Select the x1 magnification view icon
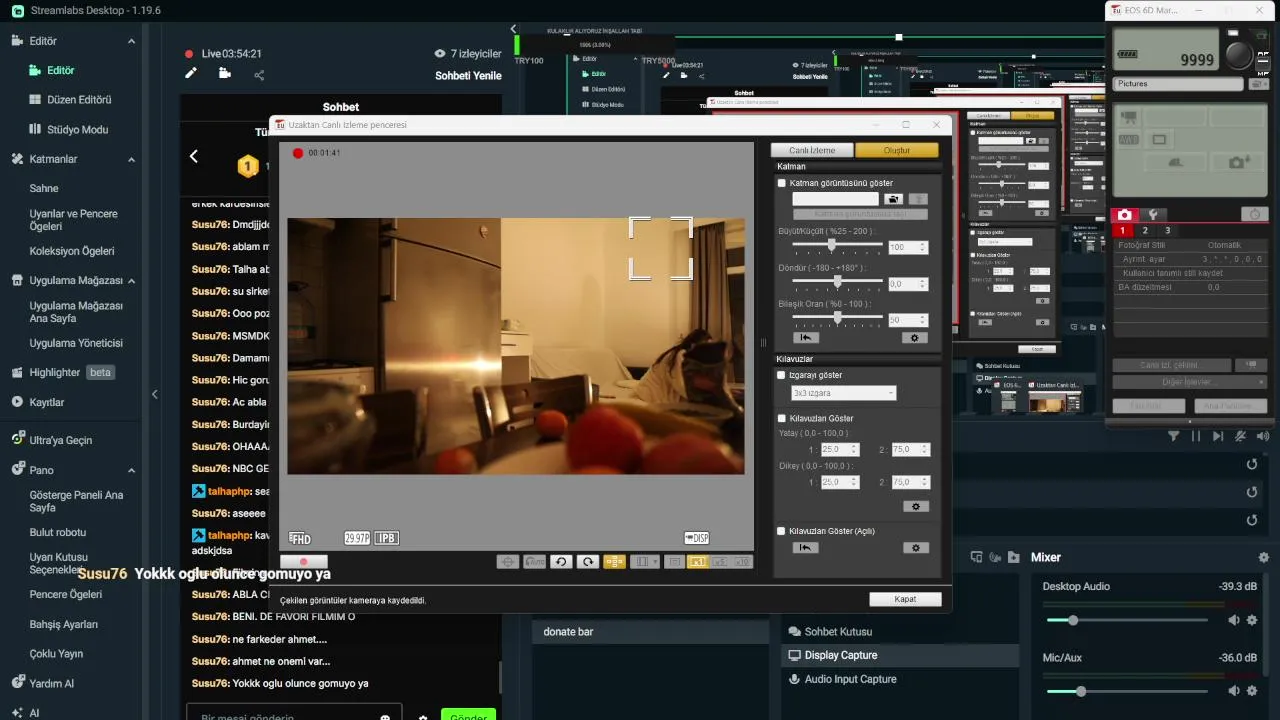Screen dimensions: 1280x720 coord(698,562)
